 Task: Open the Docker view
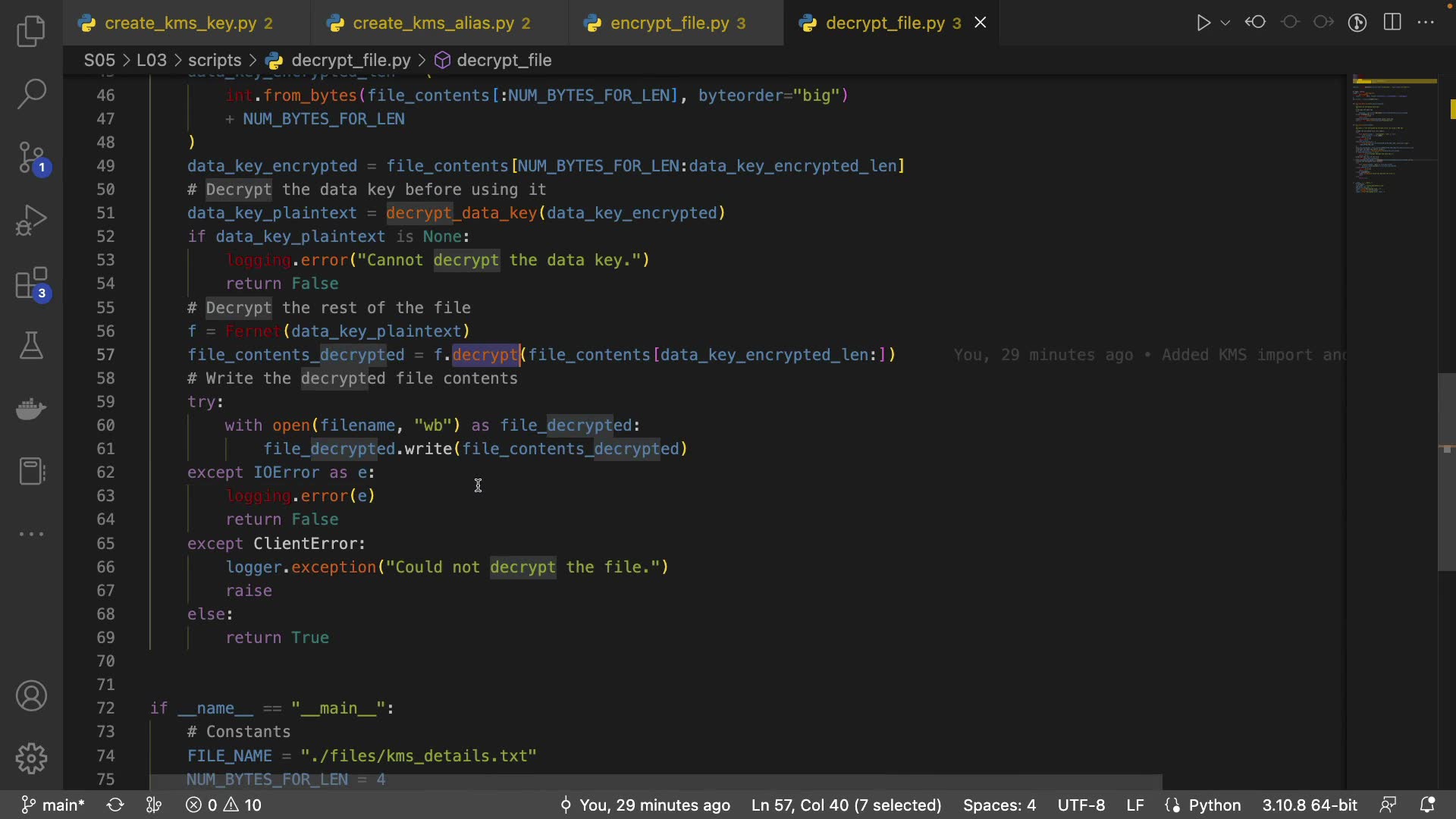pos(31,409)
